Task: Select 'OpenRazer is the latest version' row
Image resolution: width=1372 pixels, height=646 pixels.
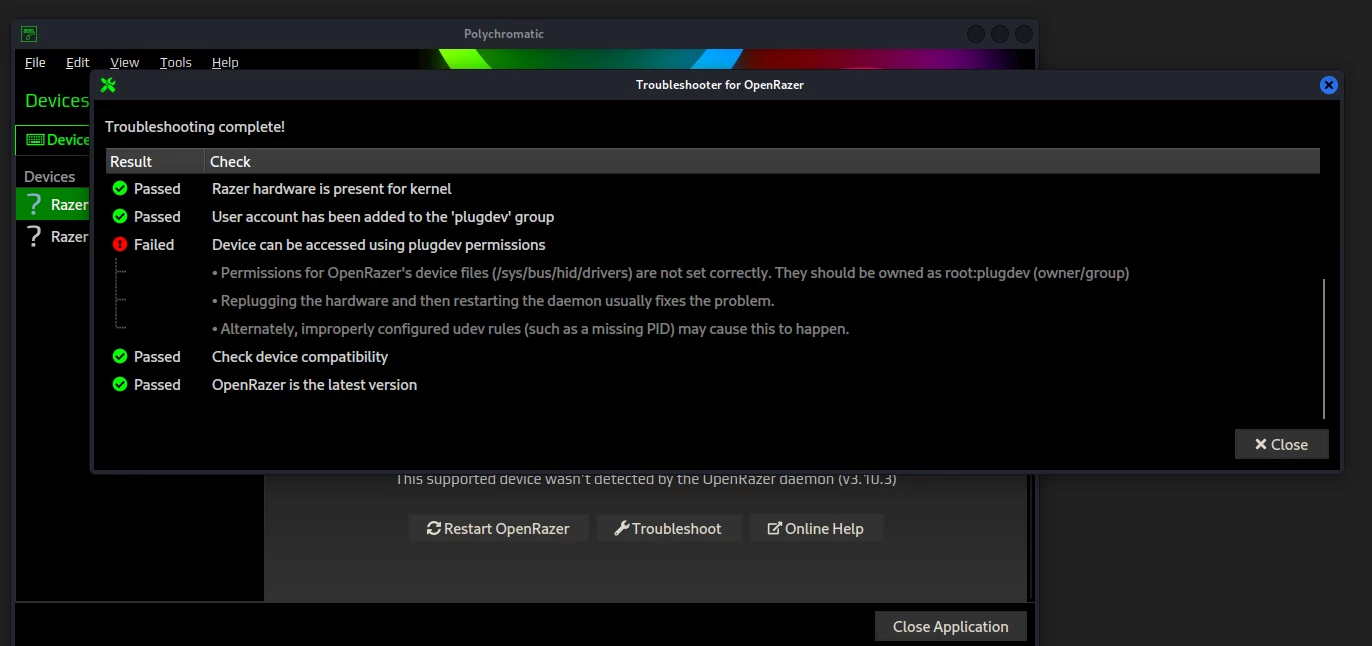Action: 713,384
